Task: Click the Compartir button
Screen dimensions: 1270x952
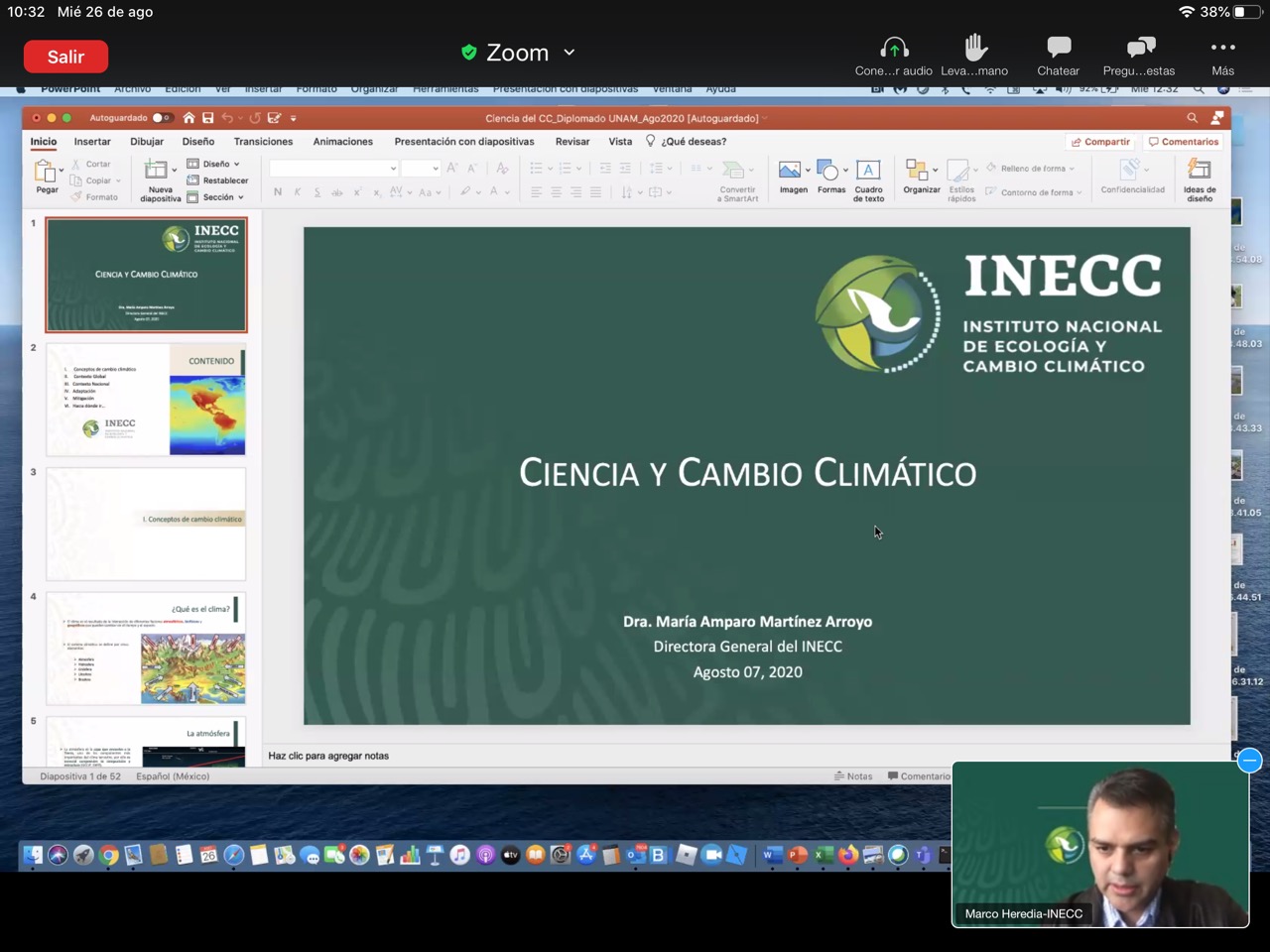Action: coord(1101,142)
